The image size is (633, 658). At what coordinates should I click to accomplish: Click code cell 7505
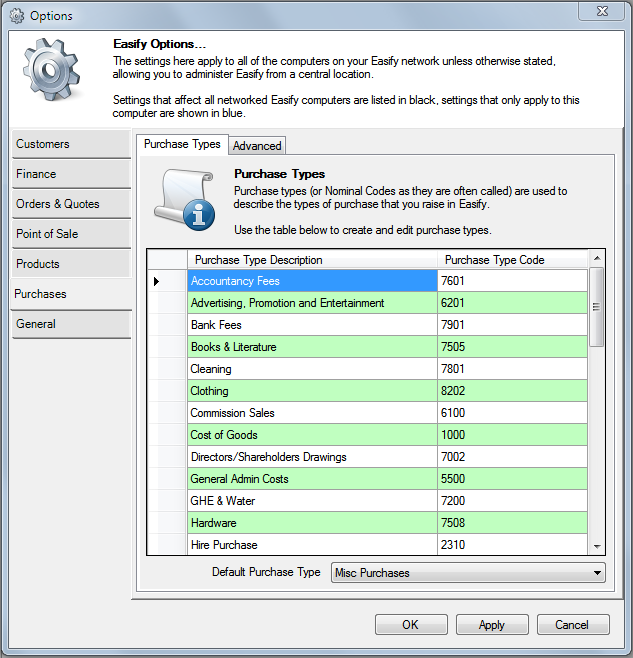coord(513,347)
